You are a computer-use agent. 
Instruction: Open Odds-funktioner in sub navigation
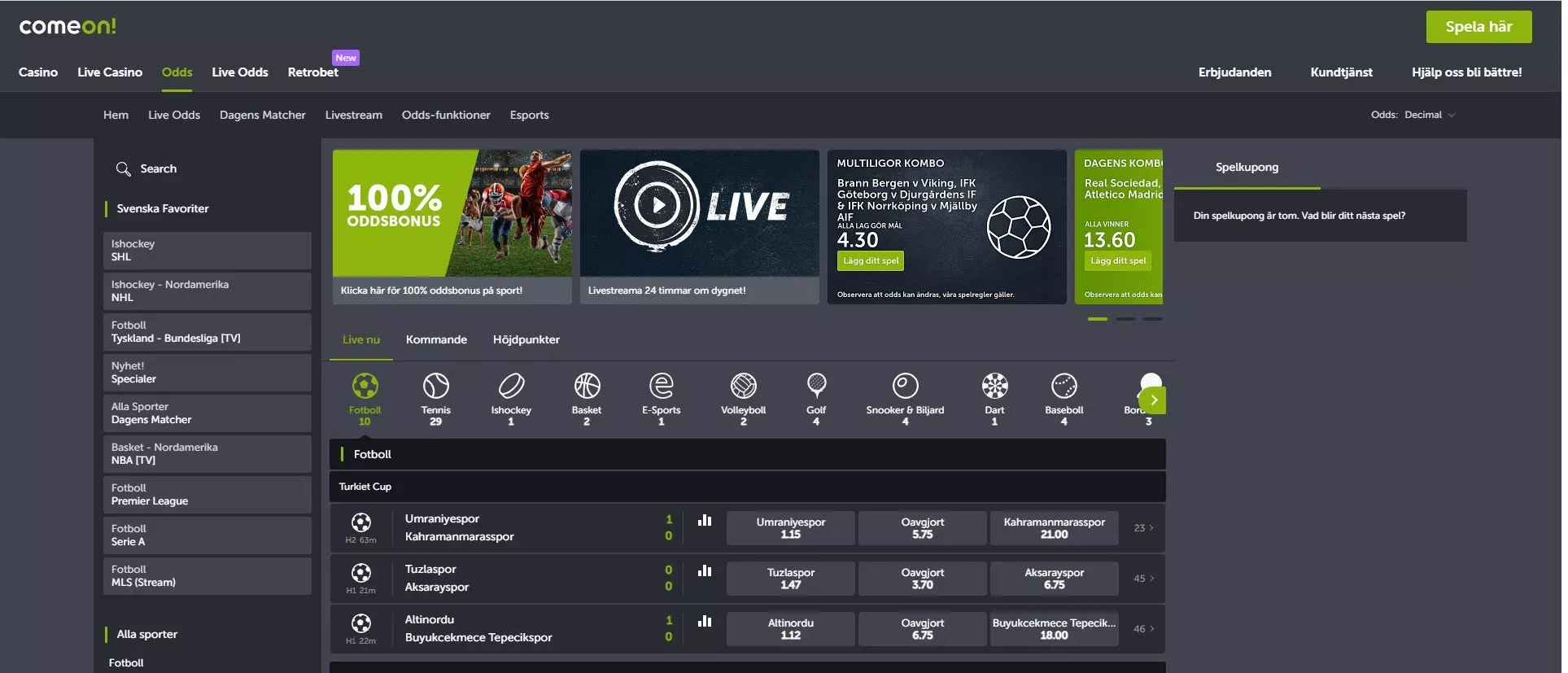446,115
